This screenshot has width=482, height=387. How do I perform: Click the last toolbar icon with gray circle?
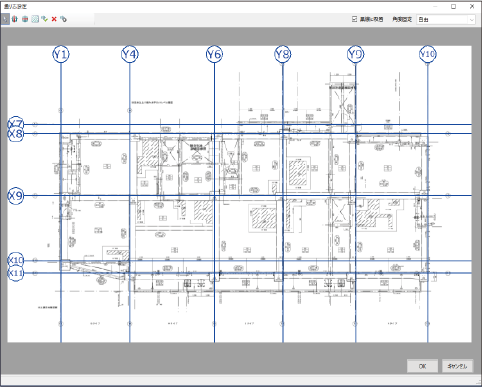point(64,19)
